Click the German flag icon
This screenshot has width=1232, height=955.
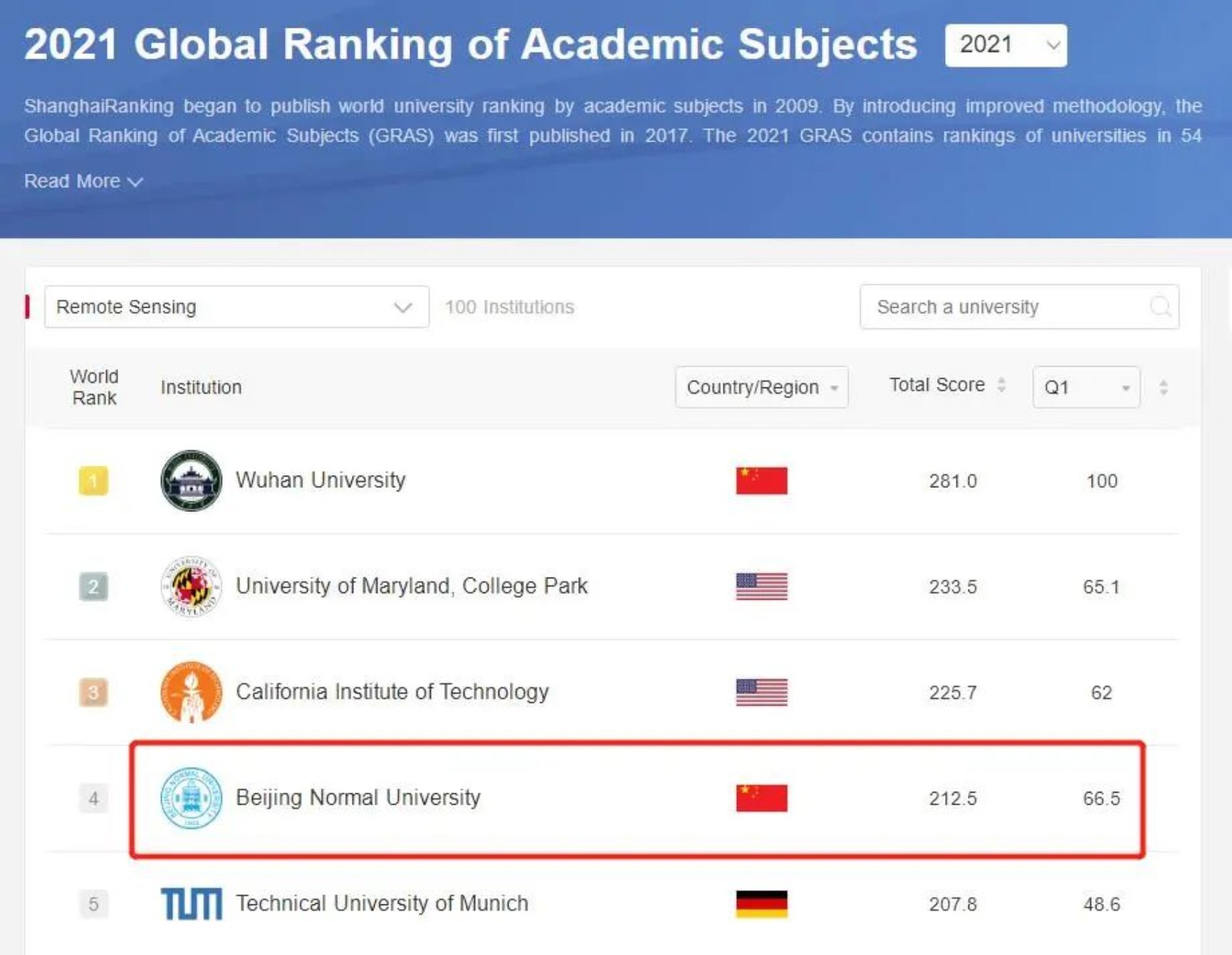click(x=761, y=904)
